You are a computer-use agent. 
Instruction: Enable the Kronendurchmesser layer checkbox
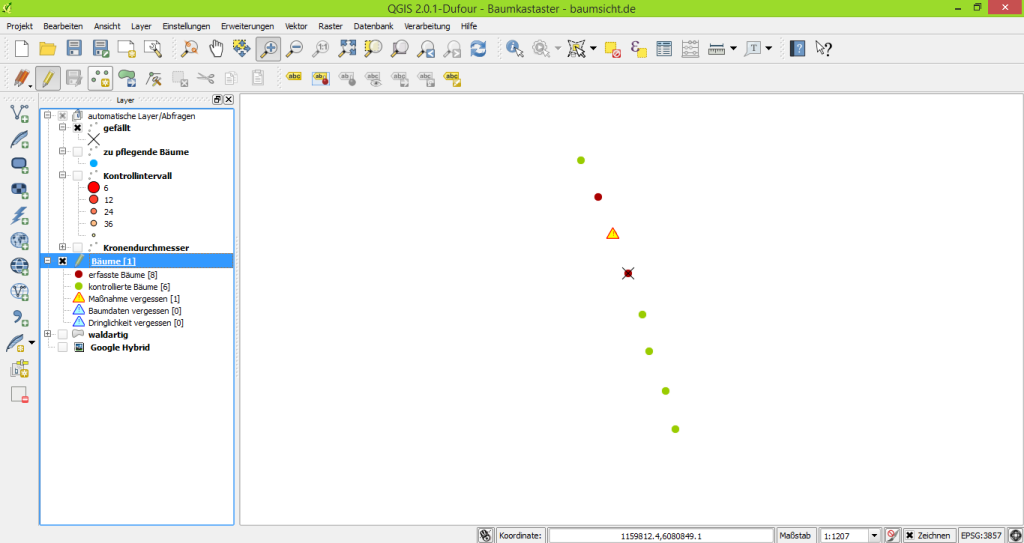[78, 248]
